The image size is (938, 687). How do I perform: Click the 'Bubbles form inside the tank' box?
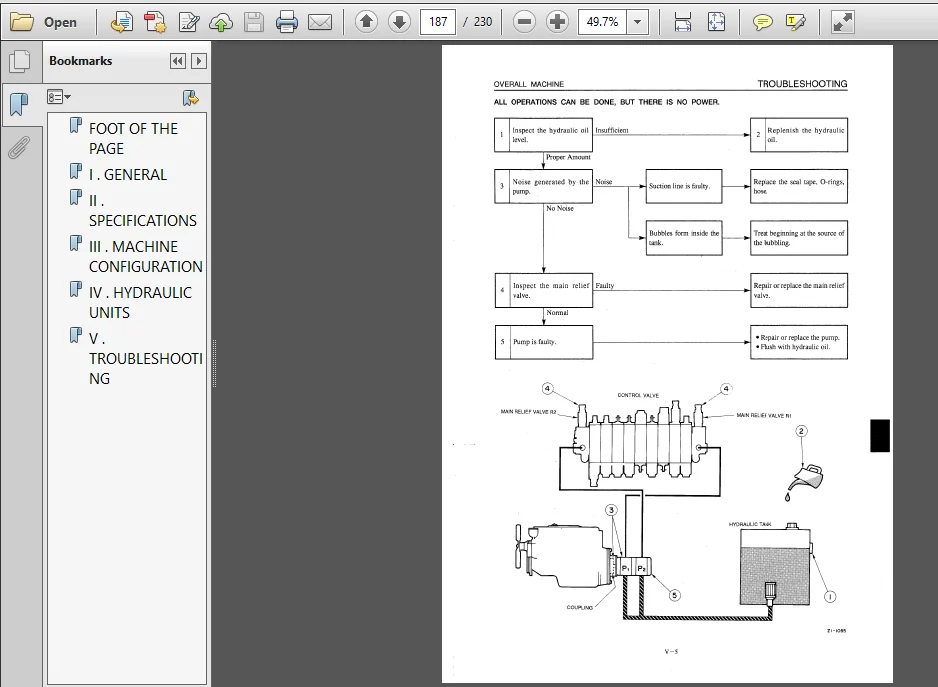(684, 238)
